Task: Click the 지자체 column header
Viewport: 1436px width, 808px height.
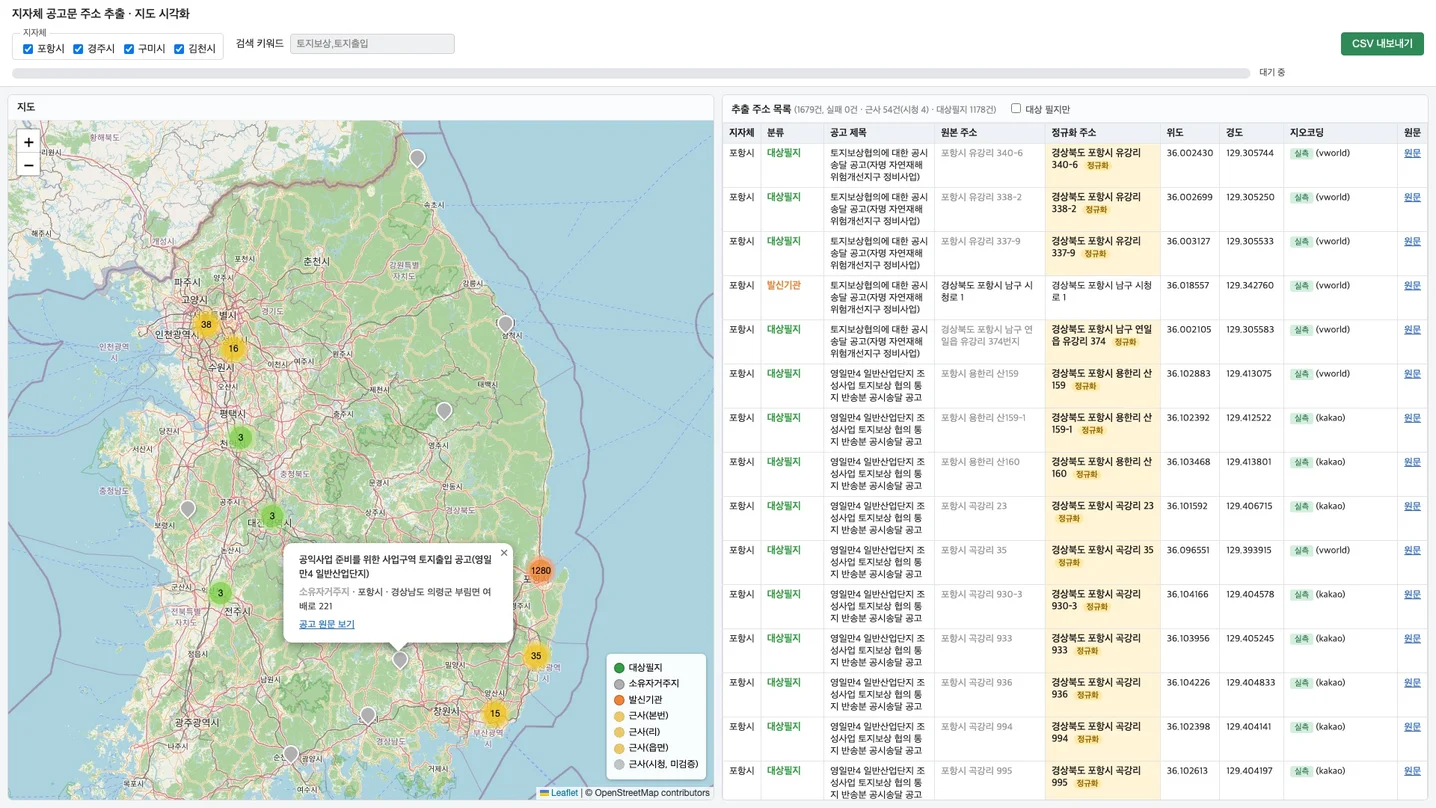Action: click(x=742, y=132)
